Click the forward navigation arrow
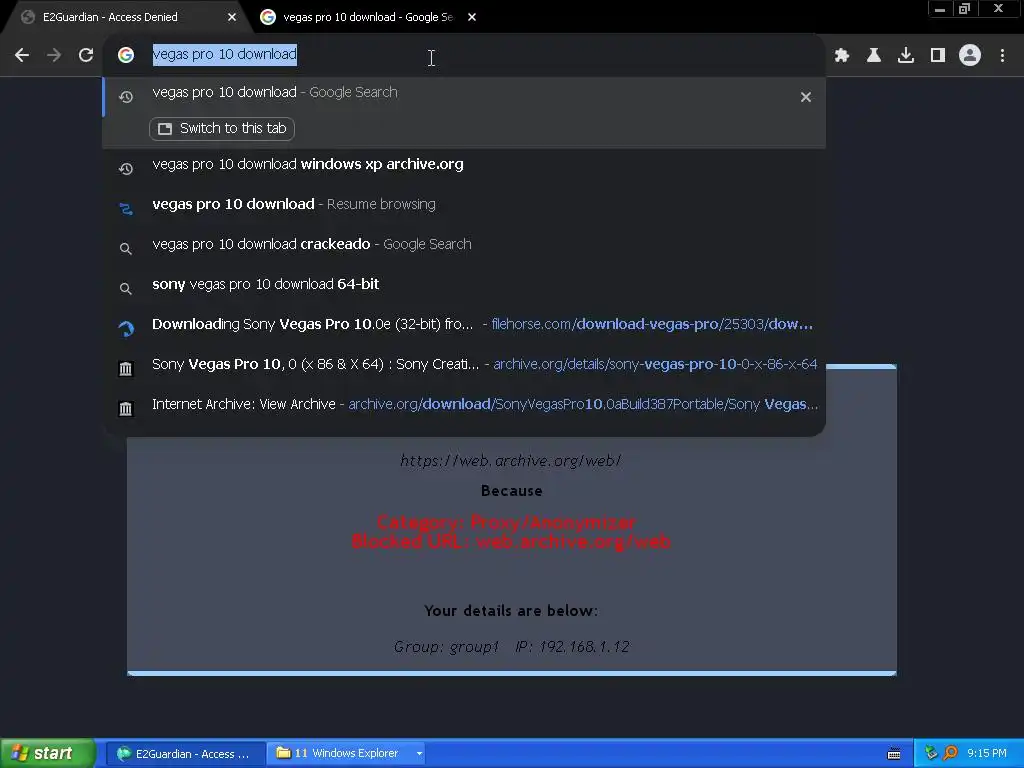1024x768 pixels. [x=54, y=56]
